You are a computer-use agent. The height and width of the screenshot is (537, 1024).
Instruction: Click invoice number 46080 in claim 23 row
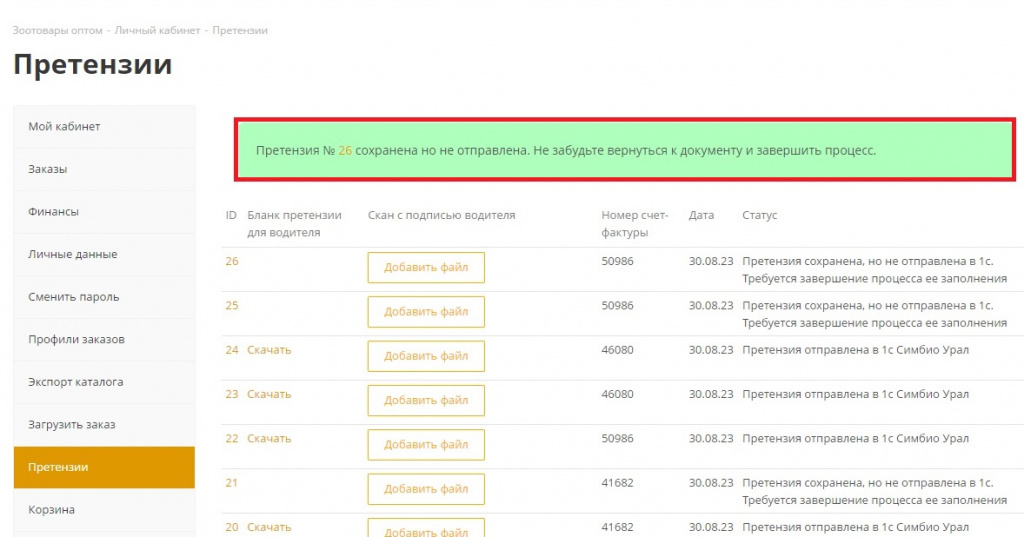(x=617, y=394)
